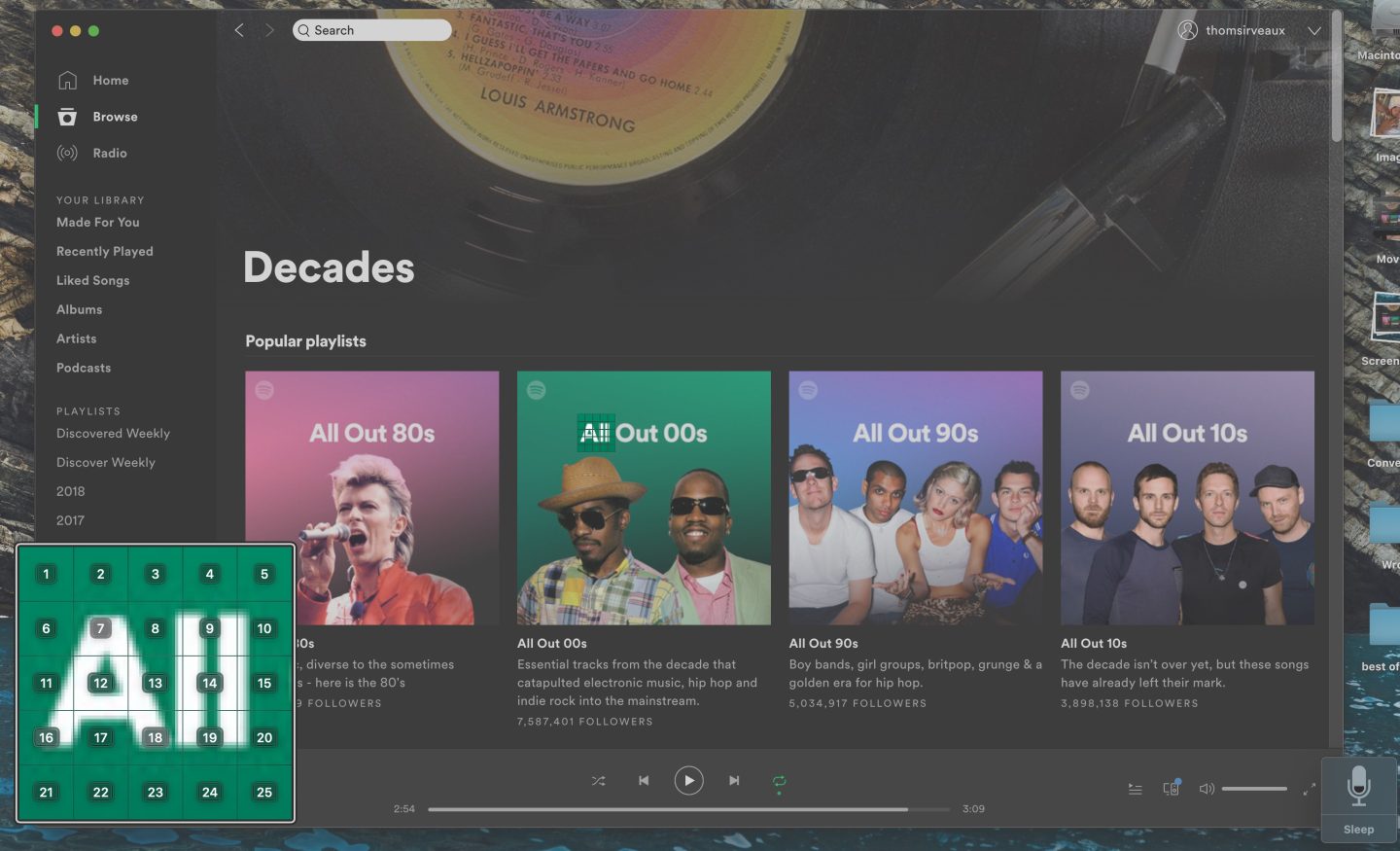Click the All Out 90s title link

pos(822,644)
